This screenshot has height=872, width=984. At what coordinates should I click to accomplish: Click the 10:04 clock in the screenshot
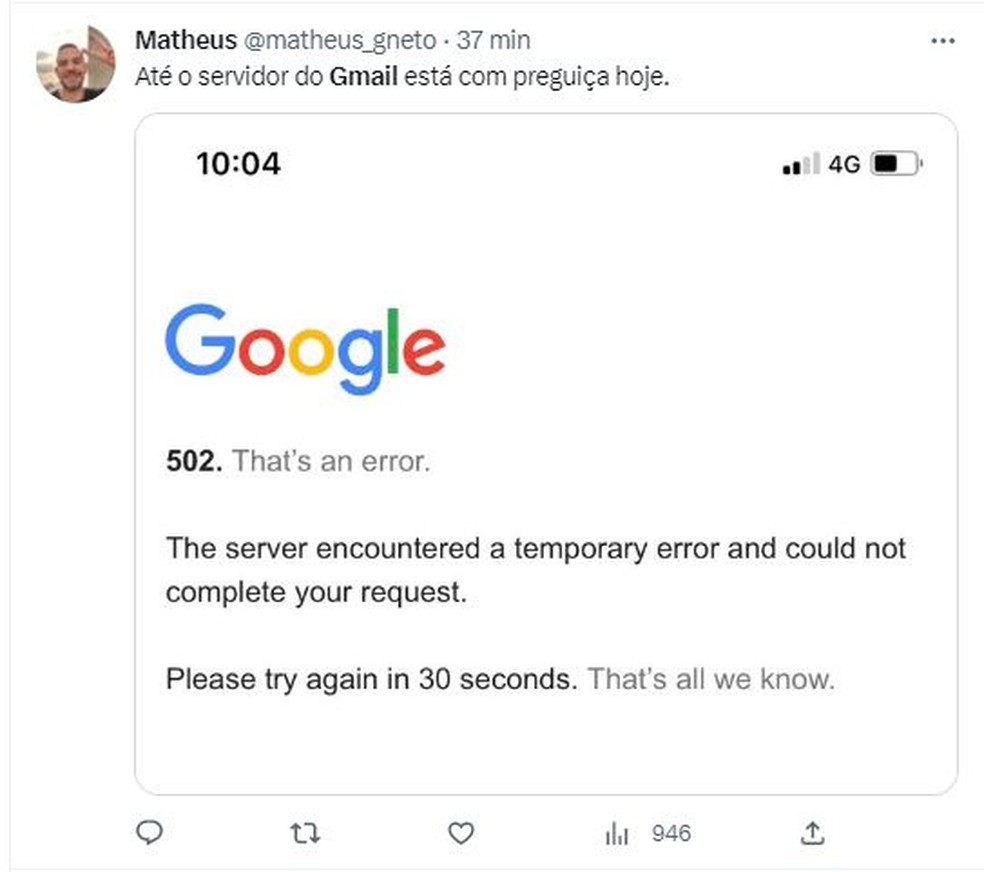[x=238, y=164]
